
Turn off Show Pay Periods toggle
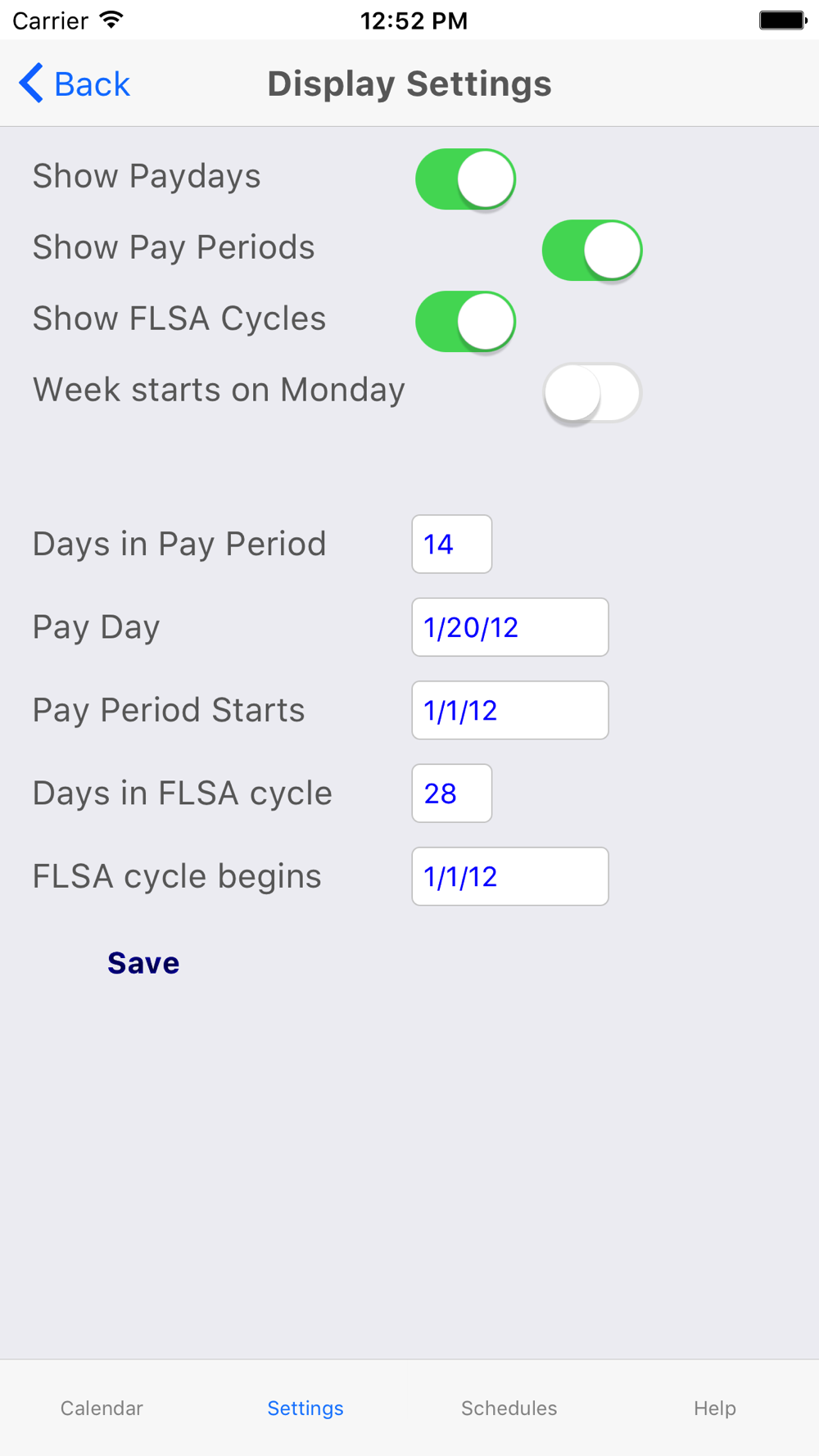pos(591,250)
